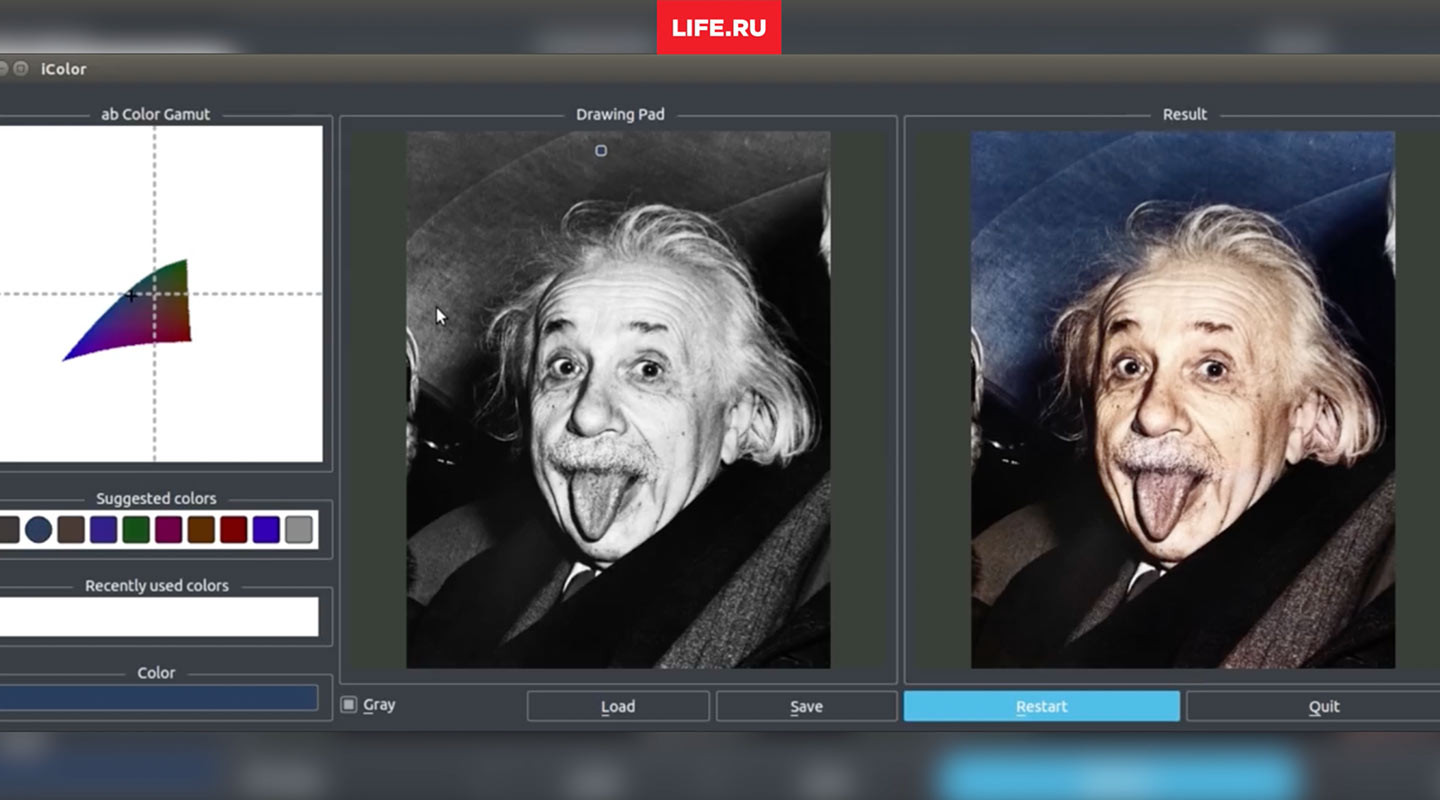Image resolution: width=1440 pixels, height=800 pixels.
Task: Pick the magenta suggested color swatch
Action: (x=169, y=530)
